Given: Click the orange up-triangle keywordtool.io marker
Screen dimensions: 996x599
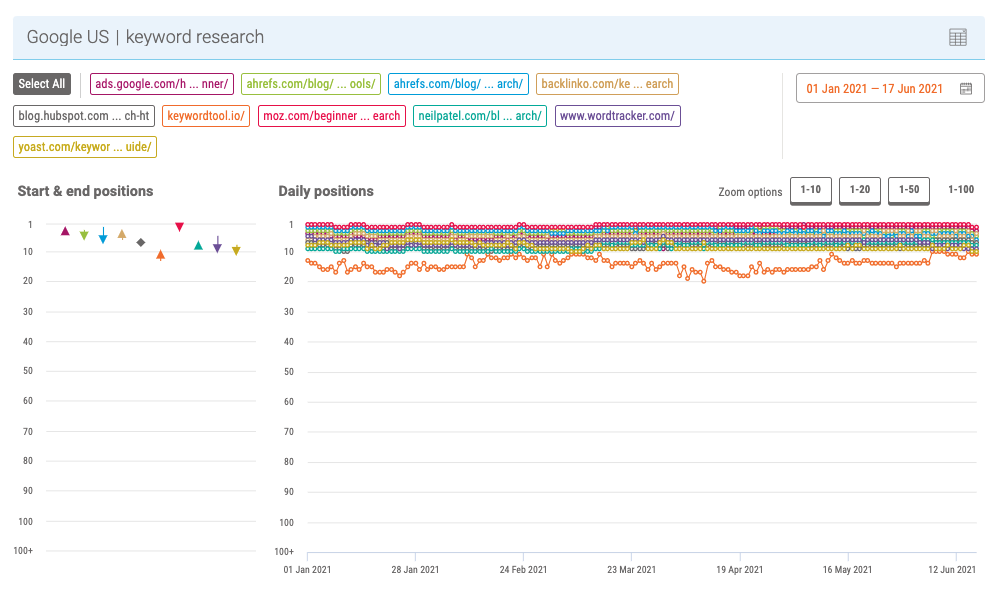Looking at the screenshot, I should coord(160,256).
